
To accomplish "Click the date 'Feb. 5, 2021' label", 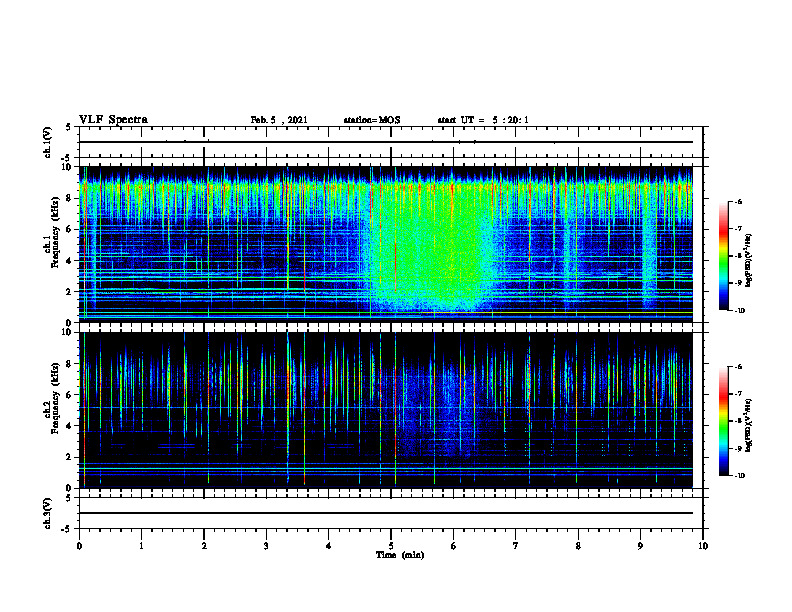I will (x=279, y=120).
